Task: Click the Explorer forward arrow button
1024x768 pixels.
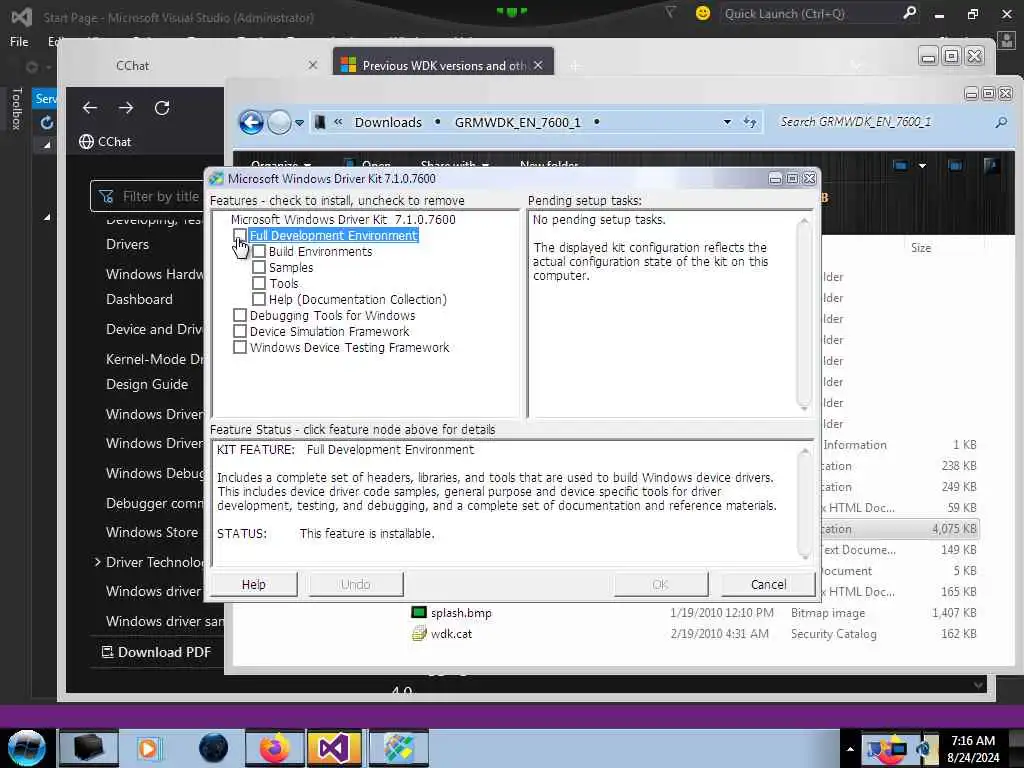Action: coord(280,122)
